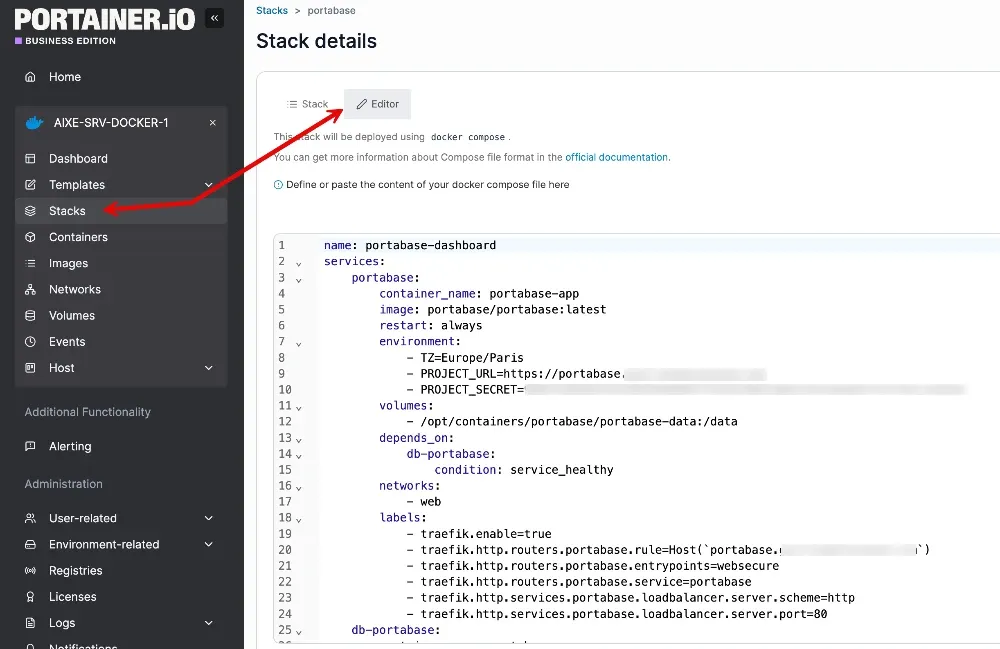Click the Registries broadcast icon
Viewport: 1000px width, 649px height.
(x=30, y=570)
